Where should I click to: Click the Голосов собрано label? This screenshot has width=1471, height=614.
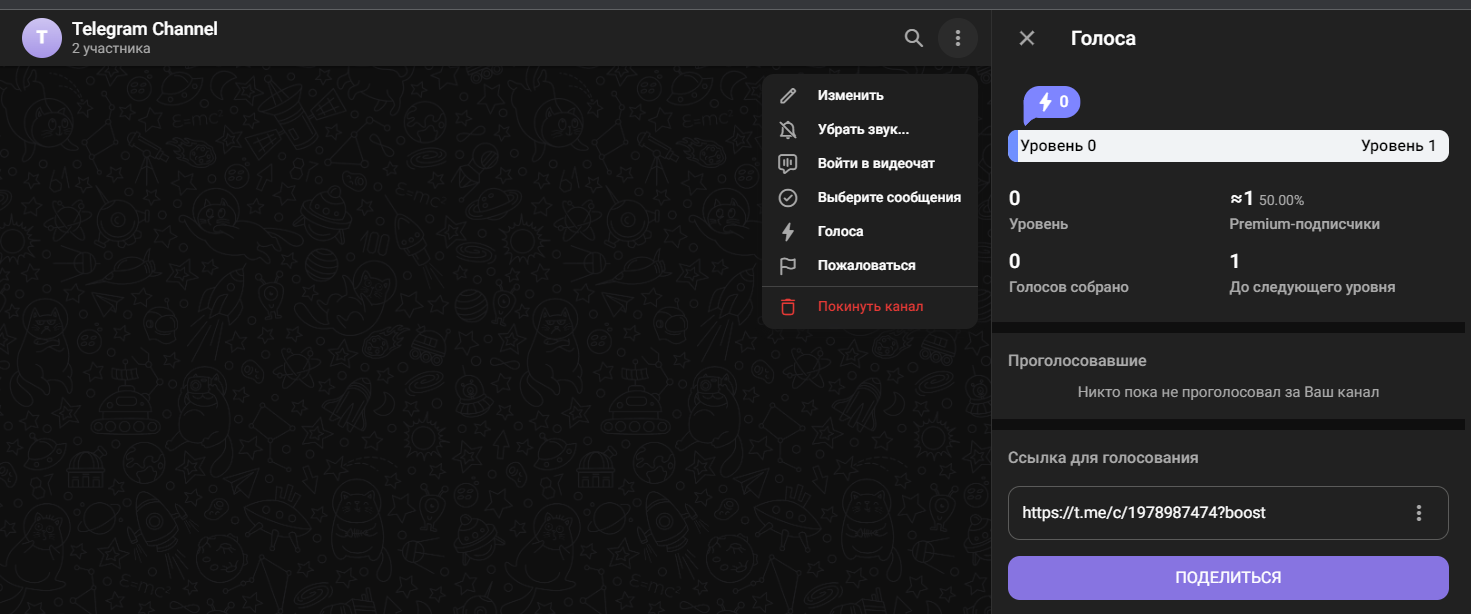(1069, 287)
